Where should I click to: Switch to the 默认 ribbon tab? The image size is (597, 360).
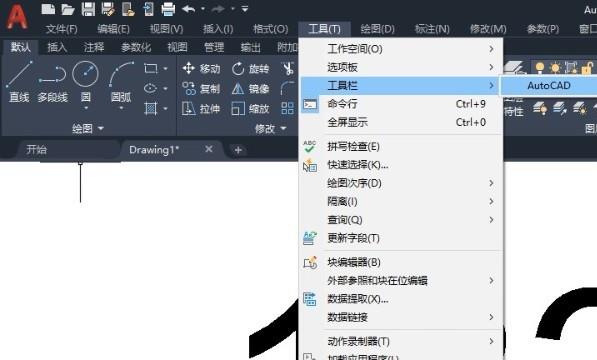pyautogui.click(x=21, y=47)
